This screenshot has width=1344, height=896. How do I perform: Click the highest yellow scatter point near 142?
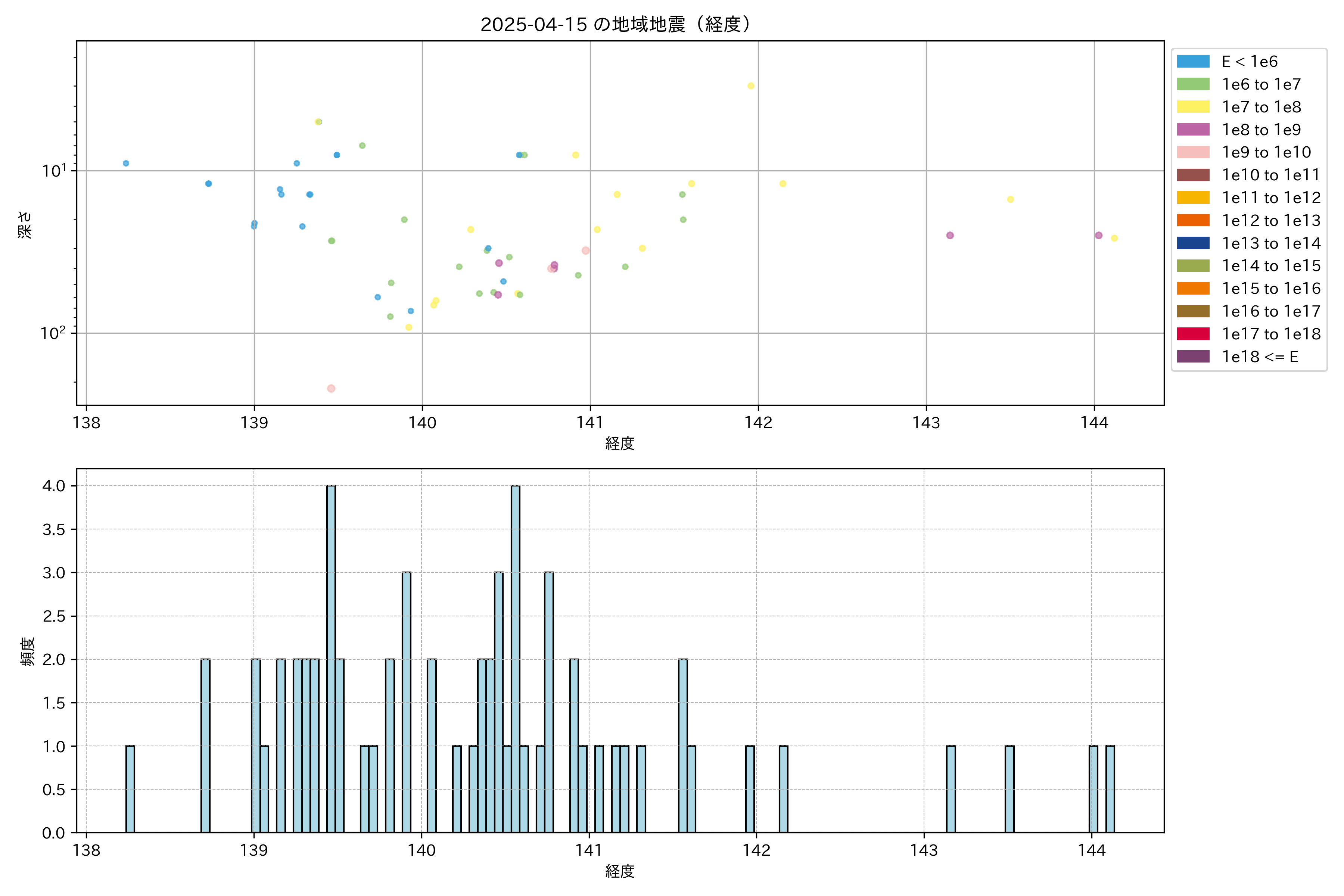(x=751, y=86)
